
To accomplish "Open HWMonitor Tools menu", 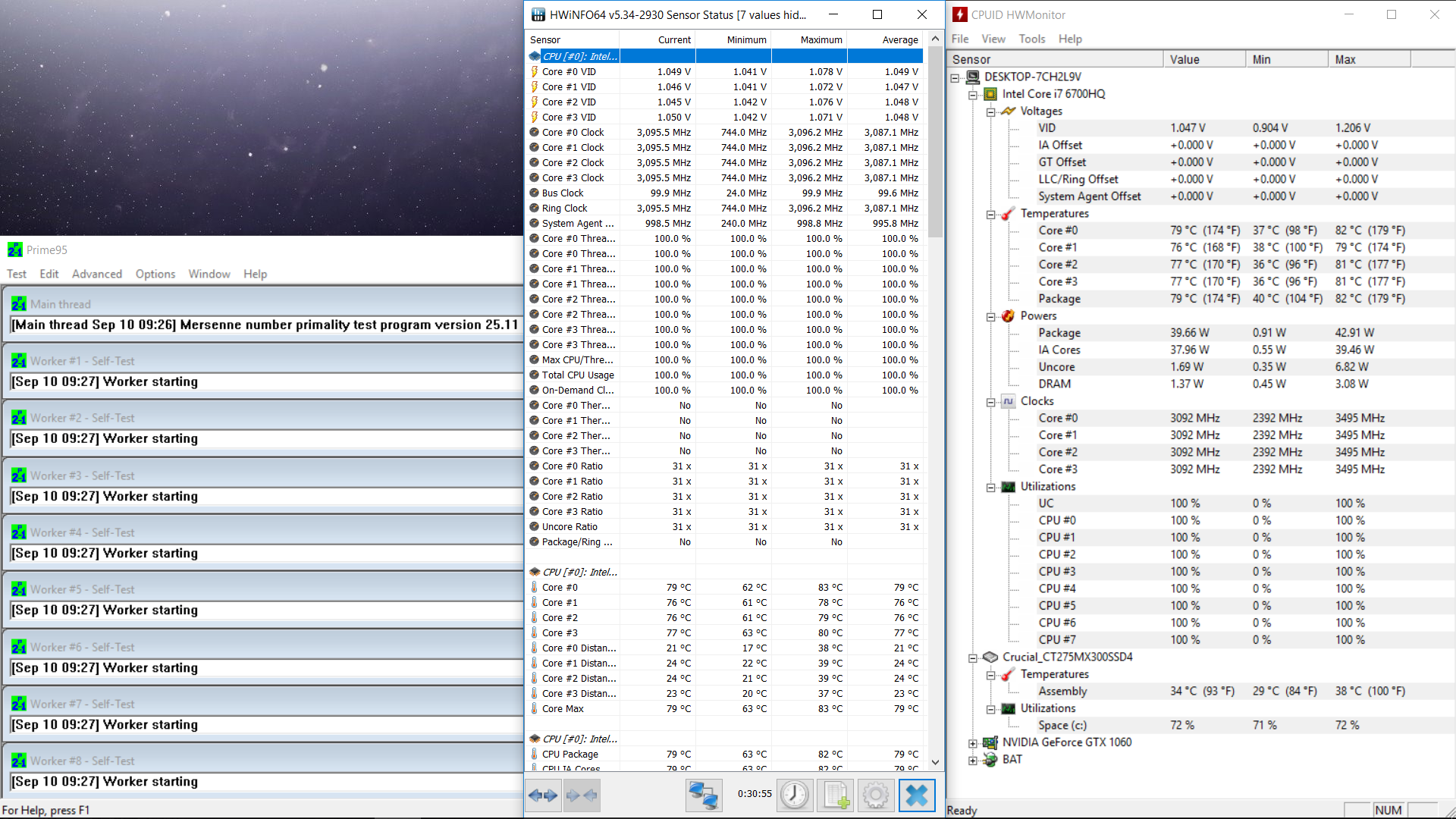I will (x=1031, y=39).
